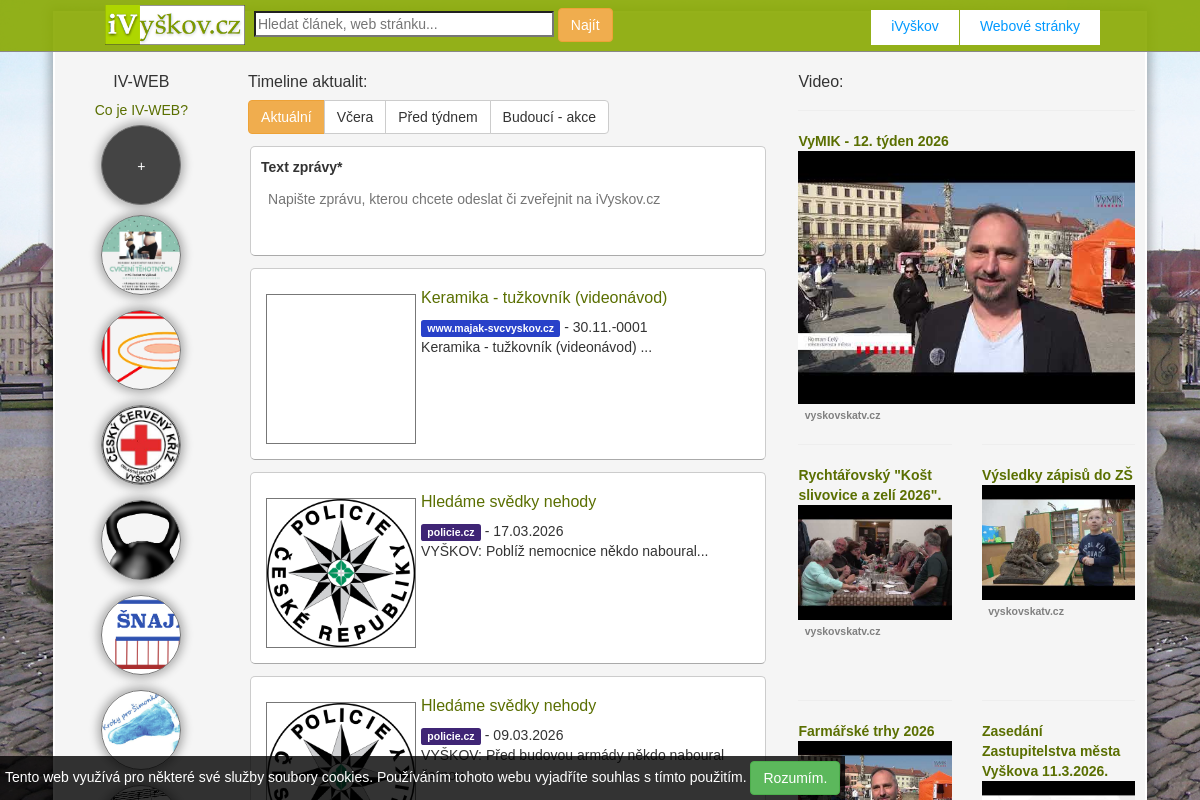Click the IV-WEB sidebar heading
Viewport: 1200px width, 800px height.
(141, 82)
